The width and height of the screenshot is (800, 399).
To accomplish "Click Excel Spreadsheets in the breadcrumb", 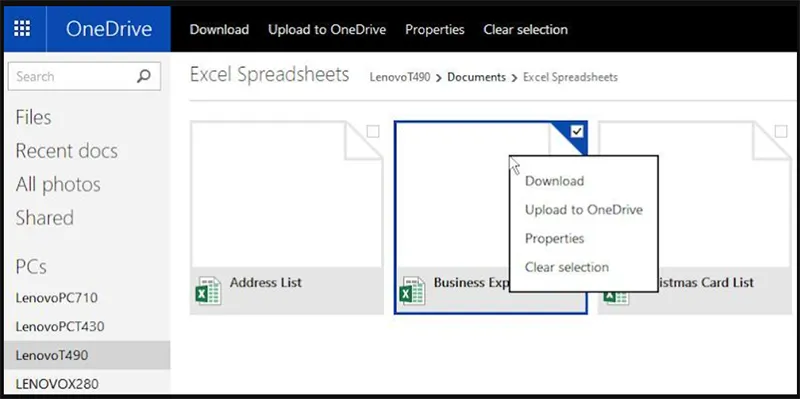I will 570,78.
